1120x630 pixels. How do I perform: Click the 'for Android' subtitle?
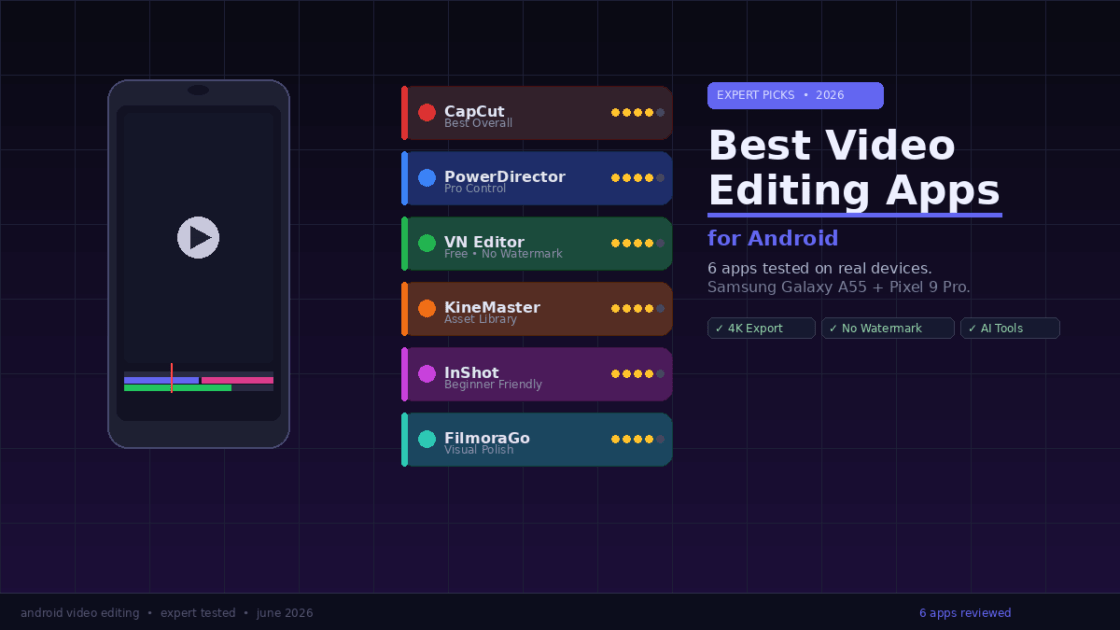point(773,238)
